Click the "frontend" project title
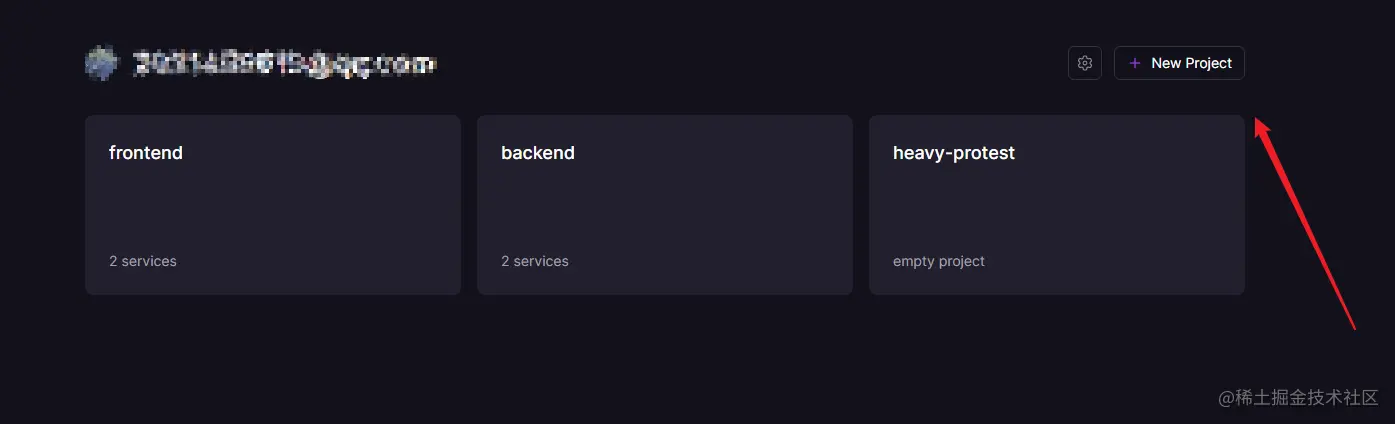This screenshot has width=1395, height=424. [x=146, y=153]
